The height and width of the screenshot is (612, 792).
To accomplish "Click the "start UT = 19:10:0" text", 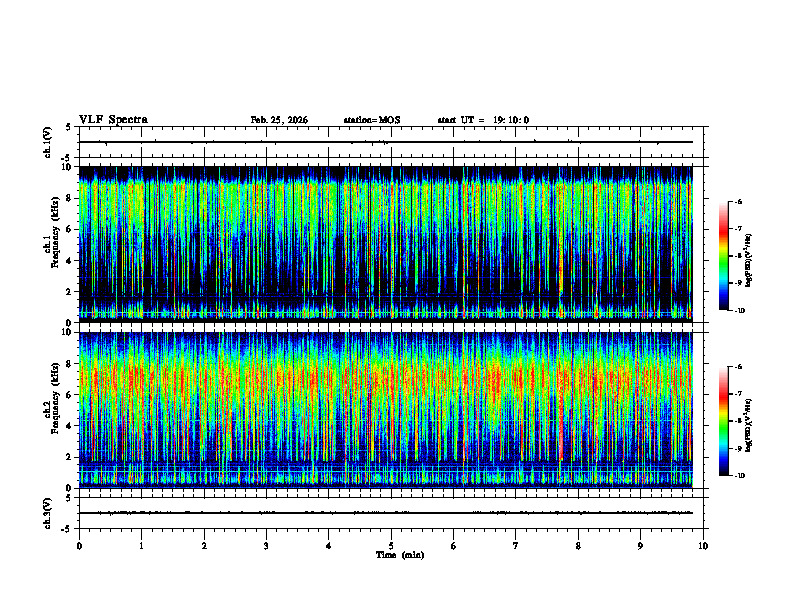I will [x=483, y=120].
